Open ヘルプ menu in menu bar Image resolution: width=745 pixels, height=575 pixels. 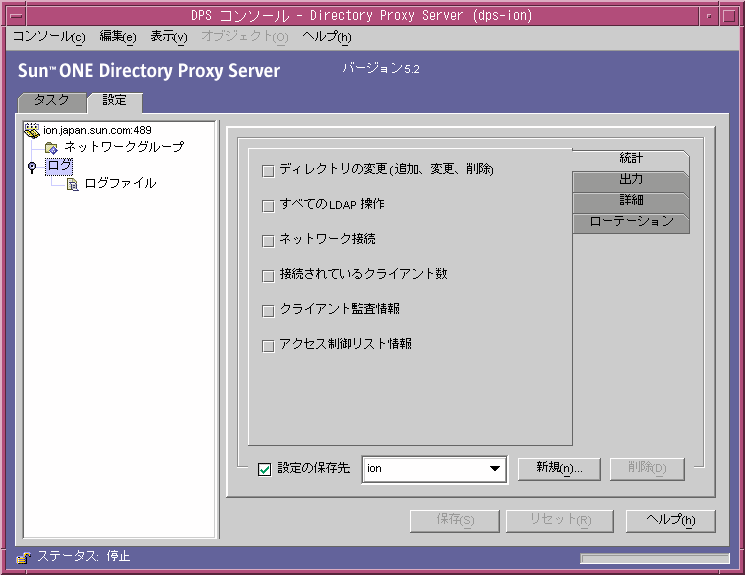click(x=326, y=37)
